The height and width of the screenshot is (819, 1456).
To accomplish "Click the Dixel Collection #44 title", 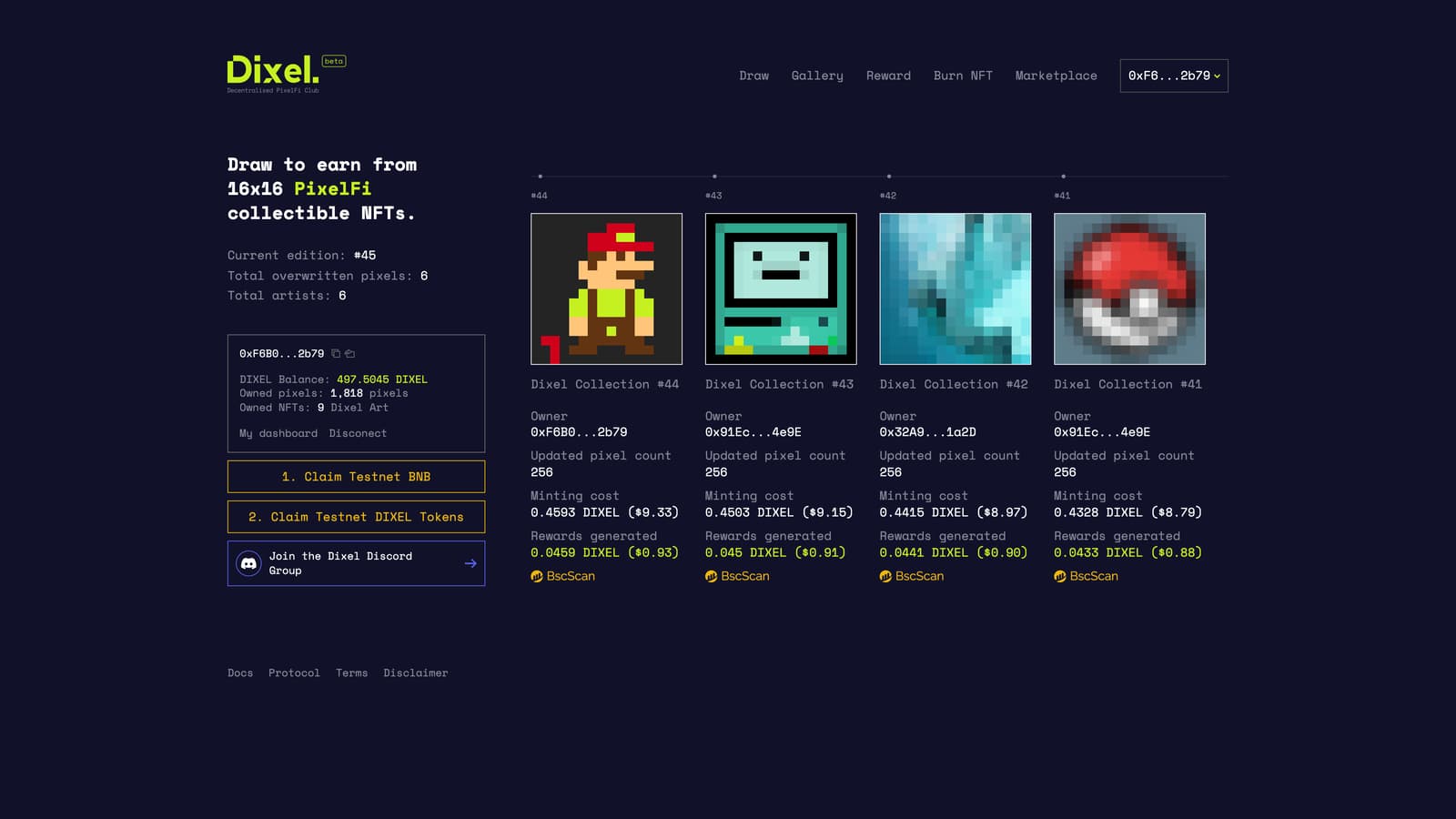I will [x=605, y=384].
